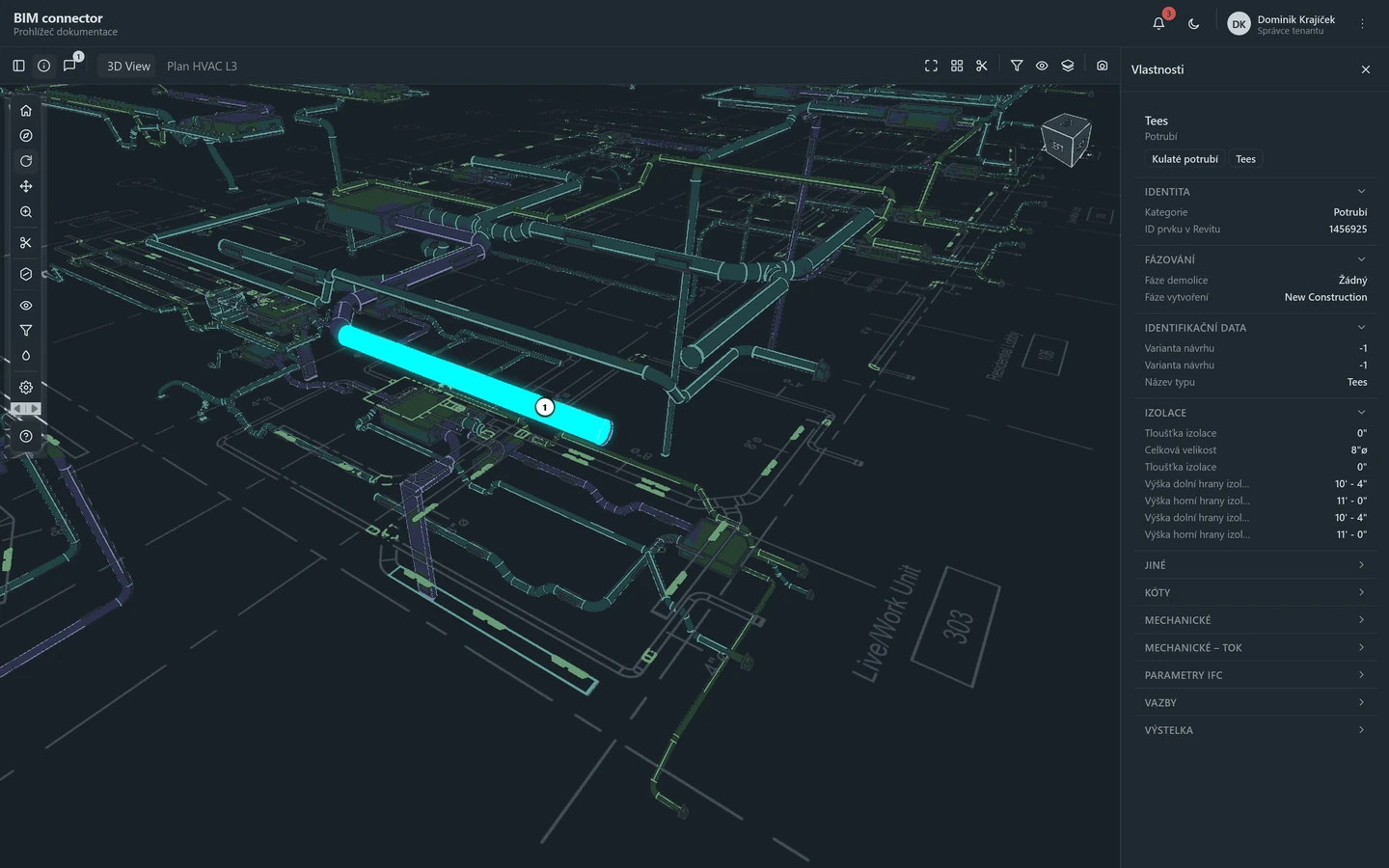The image size is (1389, 868).
Task: Pick the scissors section tool in left toolbar
Action: [x=26, y=243]
